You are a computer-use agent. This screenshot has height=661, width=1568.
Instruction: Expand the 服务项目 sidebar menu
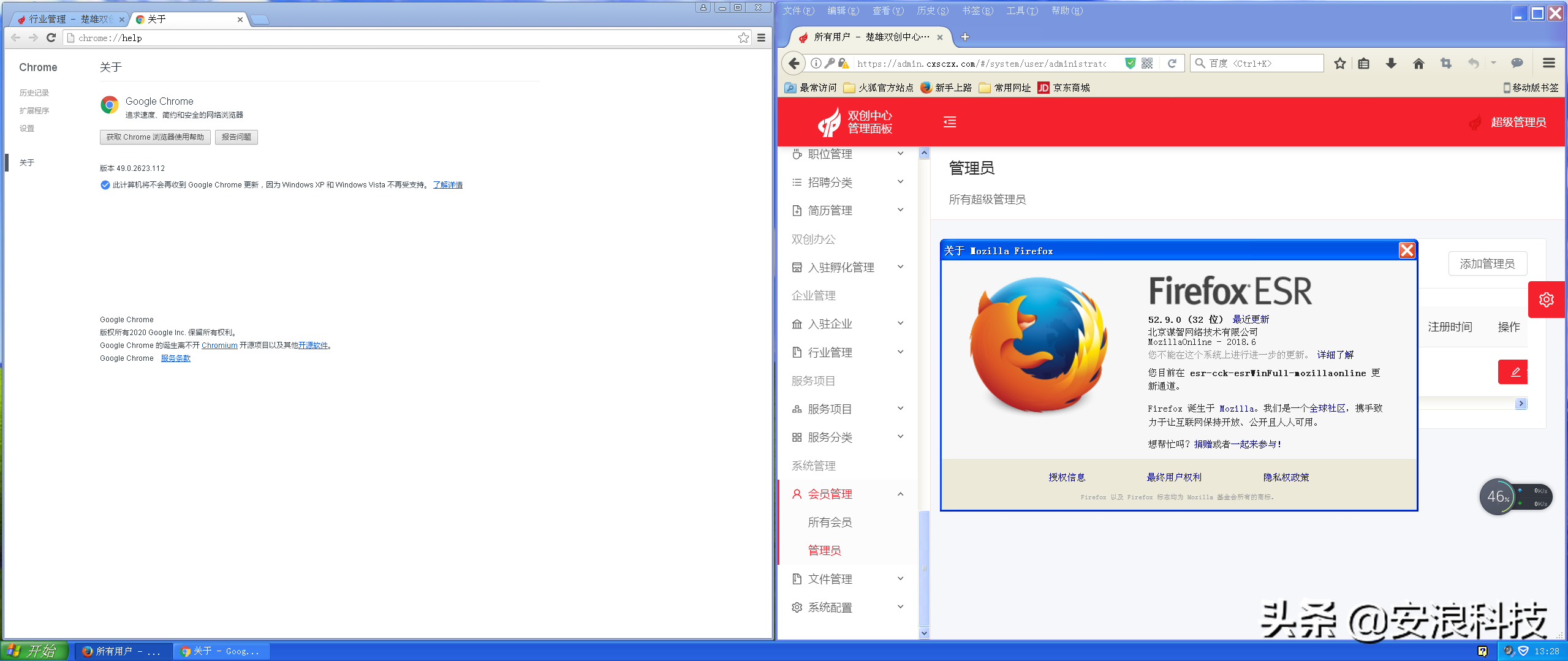(x=849, y=409)
